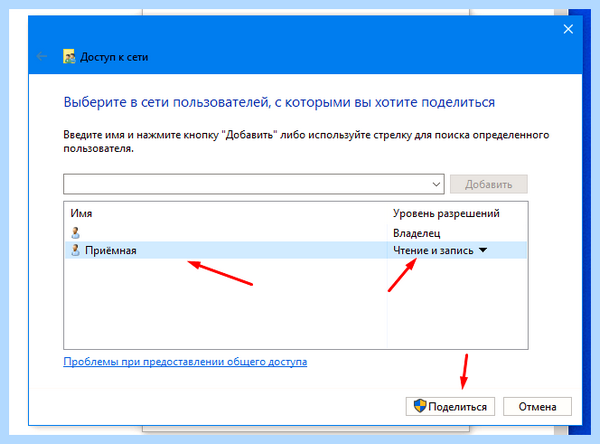Click the user icon beside Приёмная
This screenshot has height=444, width=600.
(x=75, y=250)
